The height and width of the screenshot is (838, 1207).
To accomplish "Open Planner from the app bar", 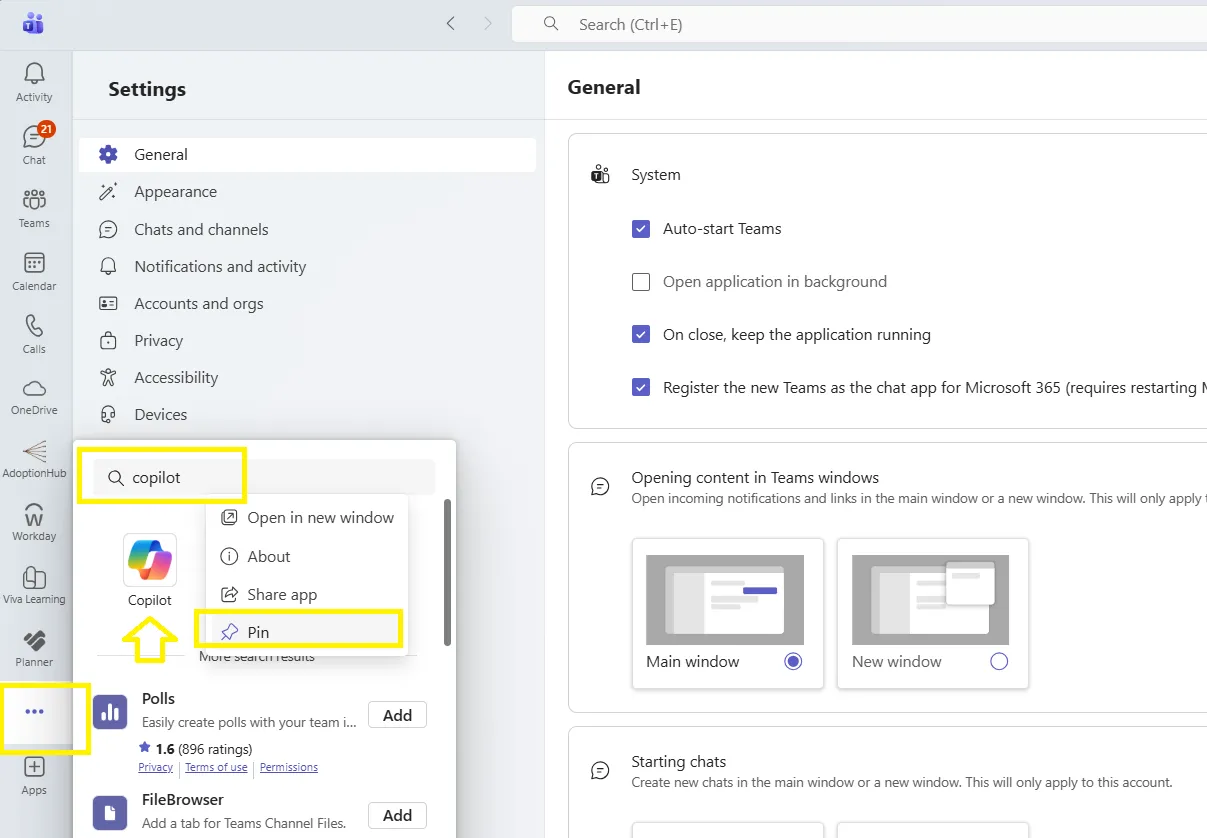I will (x=34, y=647).
